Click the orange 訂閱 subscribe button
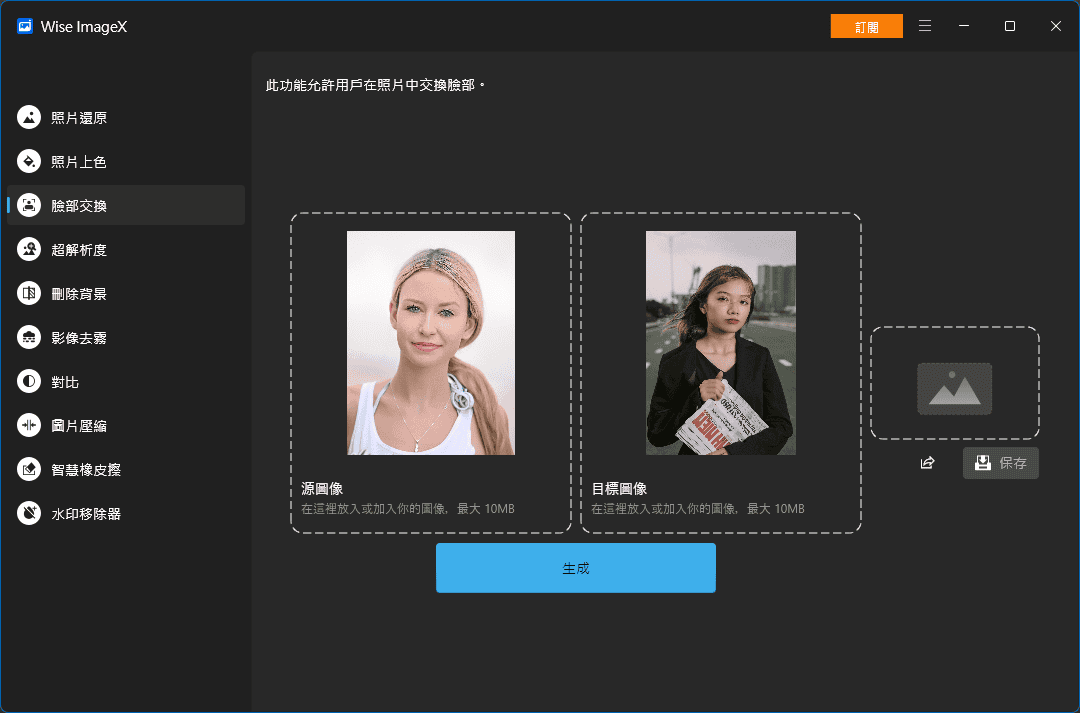This screenshot has width=1080, height=713. (866, 27)
